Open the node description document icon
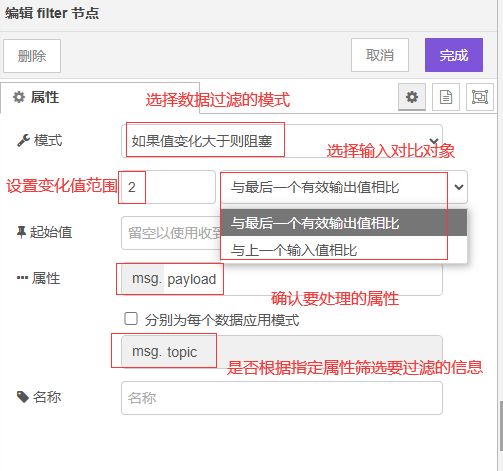 tap(446, 97)
